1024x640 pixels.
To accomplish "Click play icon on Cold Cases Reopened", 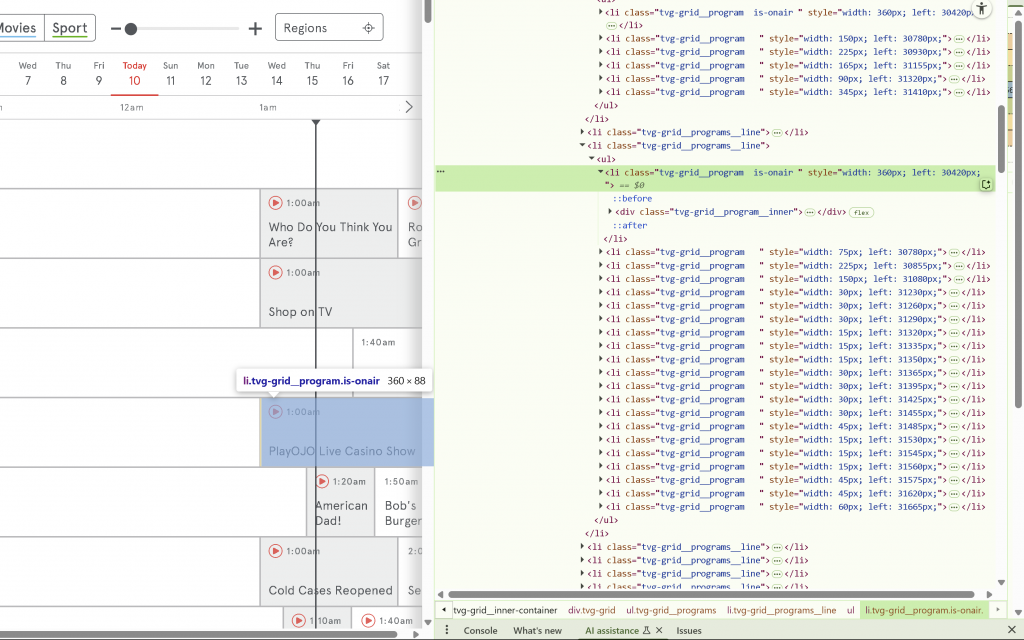I will [276, 551].
